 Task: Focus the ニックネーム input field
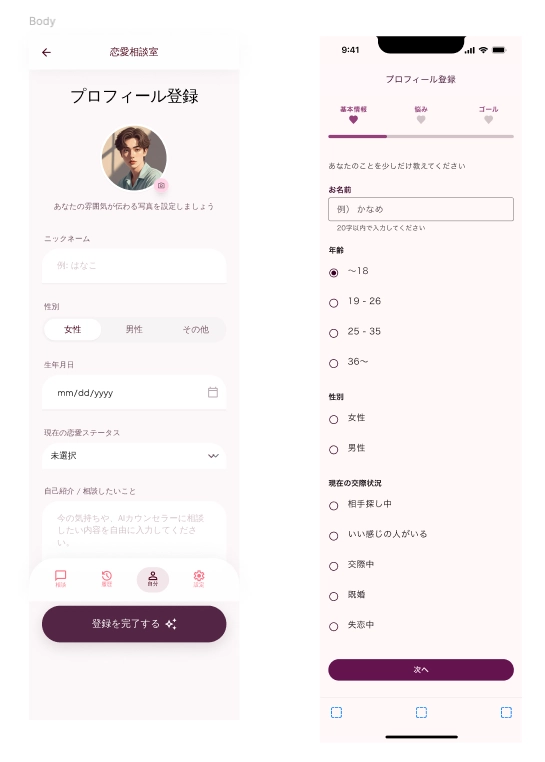point(134,266)
